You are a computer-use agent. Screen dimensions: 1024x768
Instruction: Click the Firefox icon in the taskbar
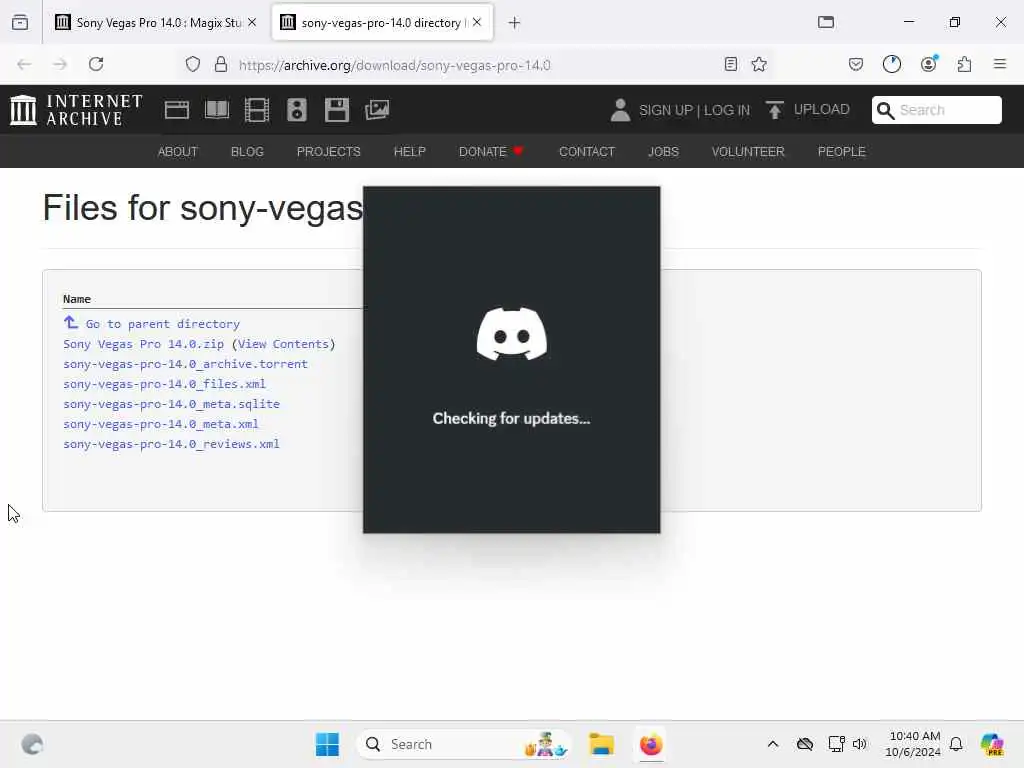pos(651,744)
